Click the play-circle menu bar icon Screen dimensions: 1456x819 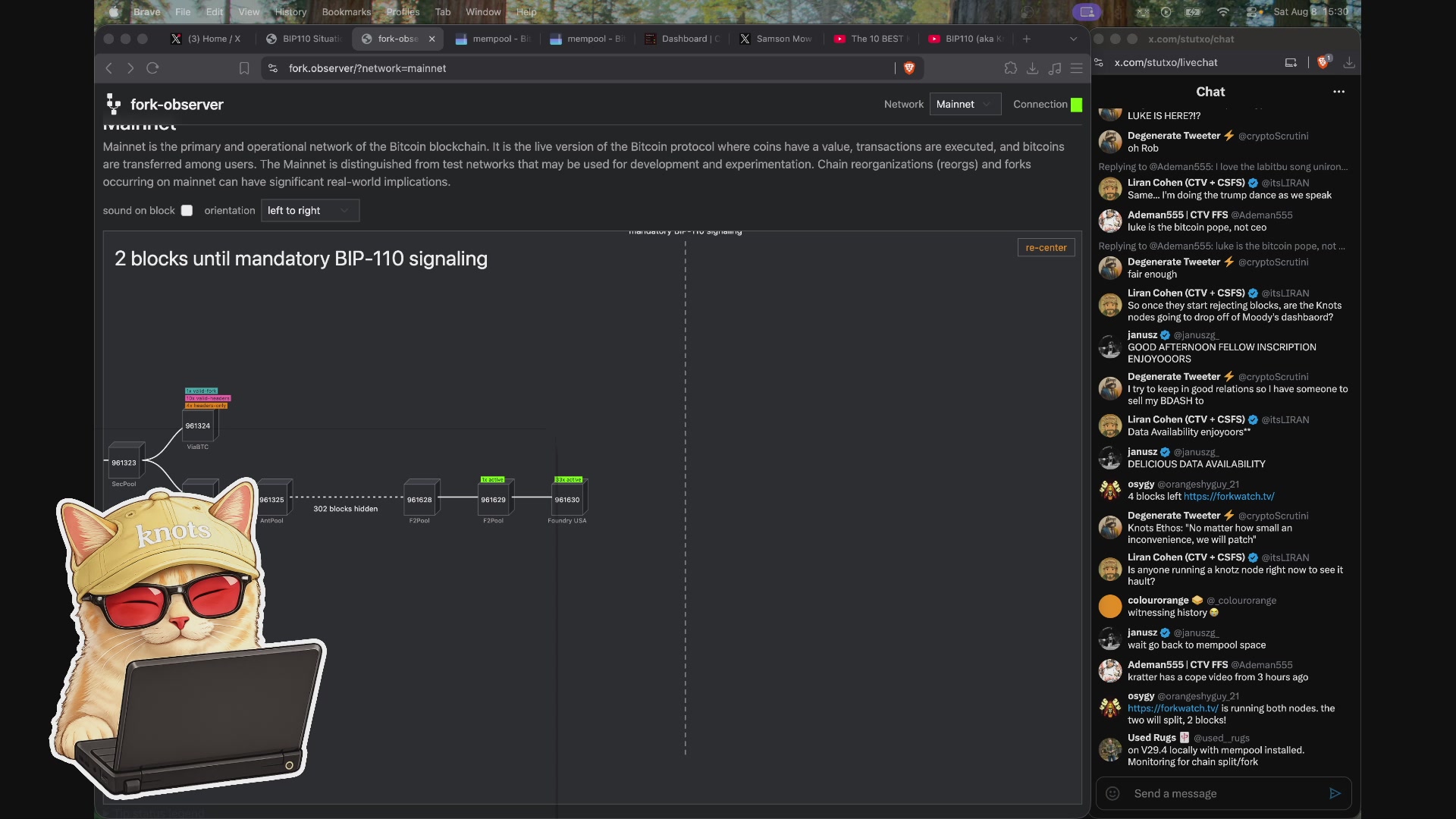(x=1166, y=11)
